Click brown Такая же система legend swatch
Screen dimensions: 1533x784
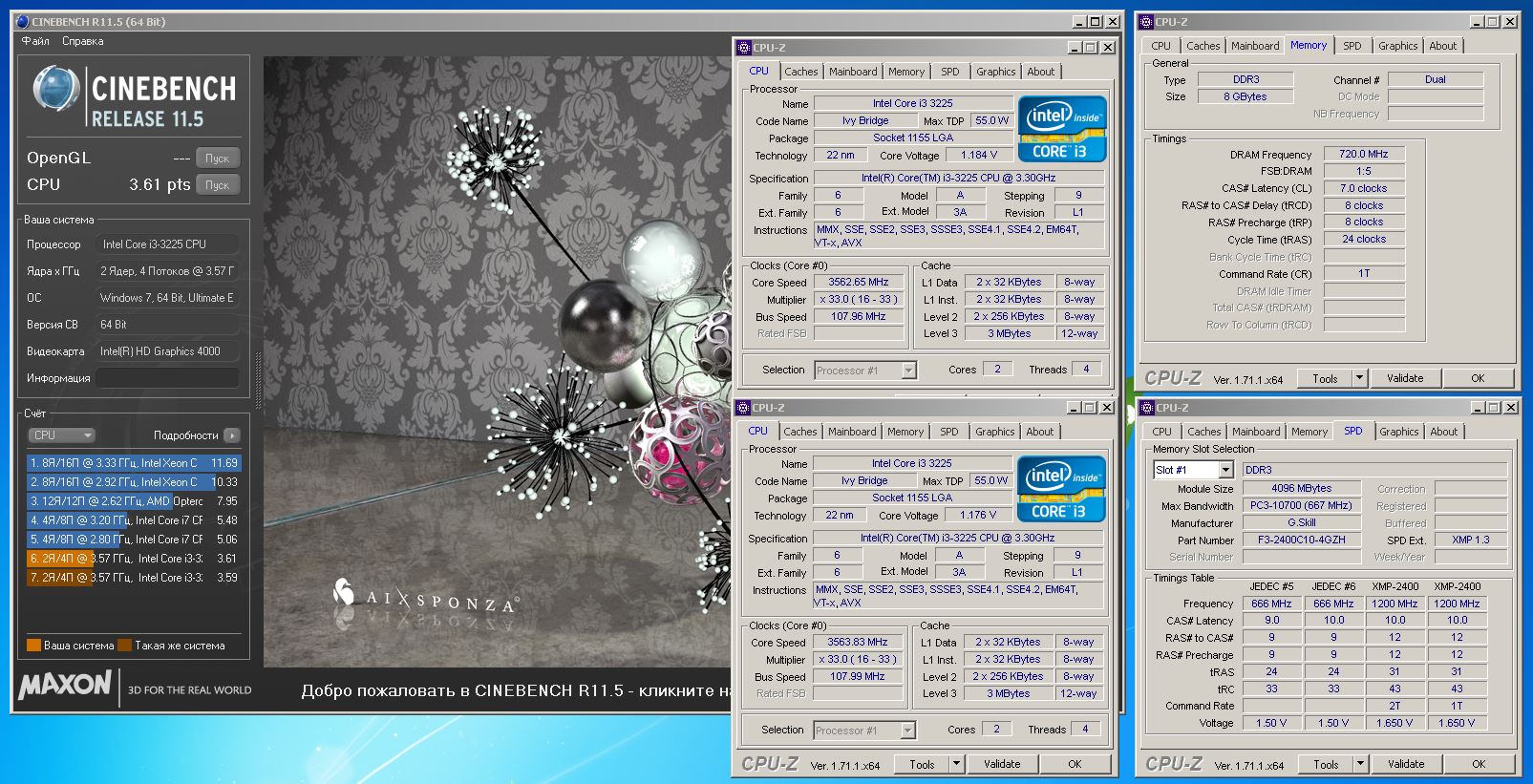click(124, 646)
